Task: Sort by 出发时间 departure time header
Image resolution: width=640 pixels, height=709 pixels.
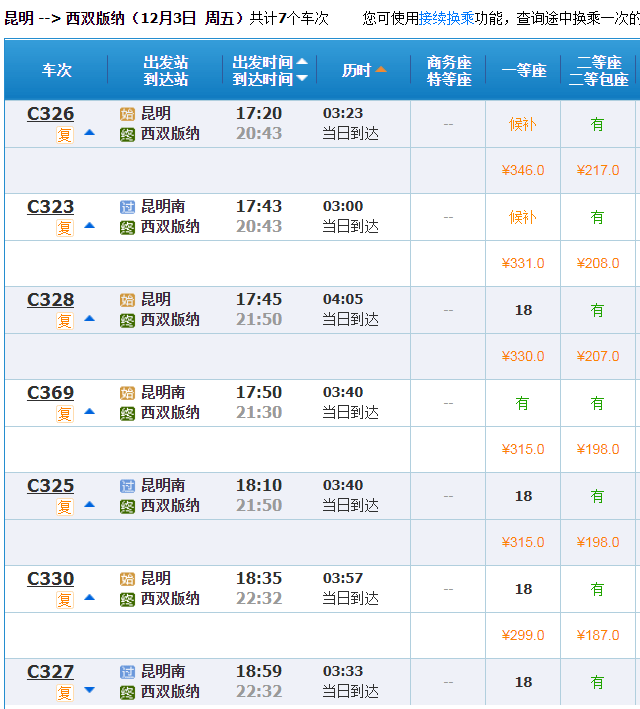Action: pyautogui.click(x=270, y=62)
